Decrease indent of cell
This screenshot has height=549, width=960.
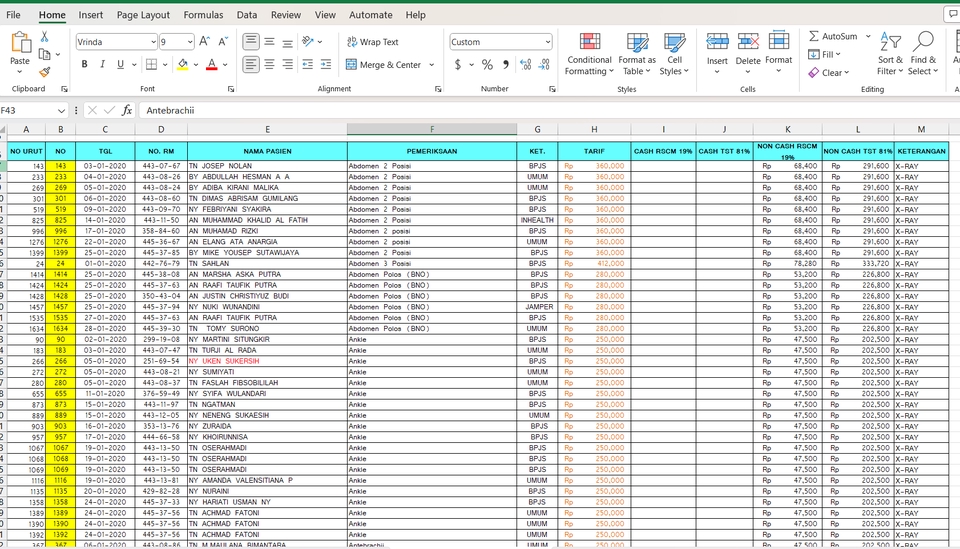(307, 64)
